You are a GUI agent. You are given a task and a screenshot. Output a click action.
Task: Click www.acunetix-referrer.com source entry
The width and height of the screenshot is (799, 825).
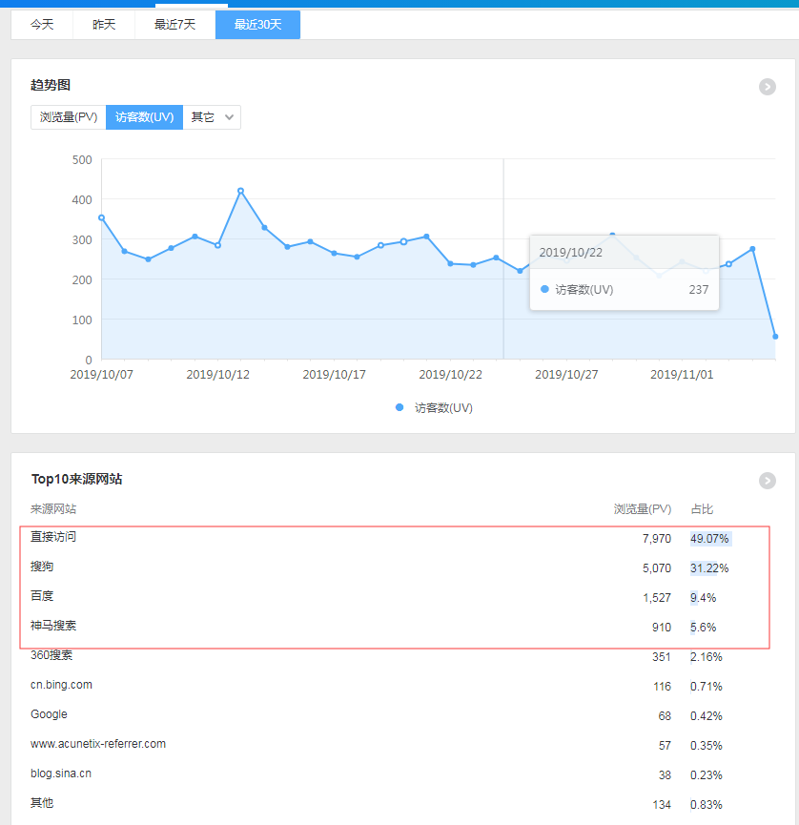98,744
